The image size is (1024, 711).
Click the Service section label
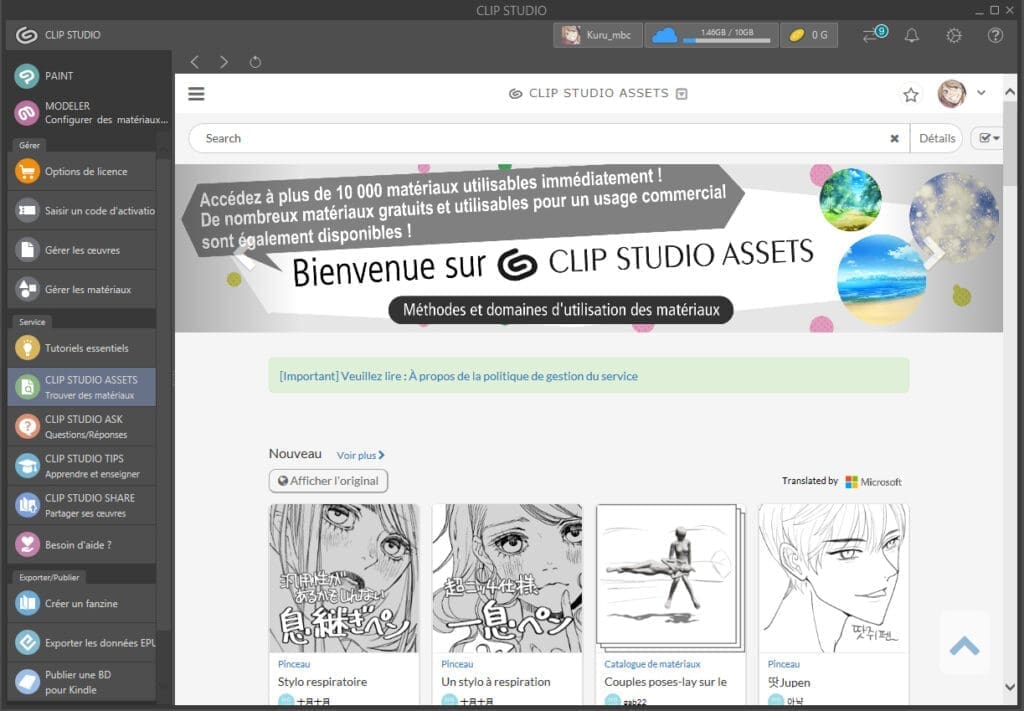tap(32, 322)
